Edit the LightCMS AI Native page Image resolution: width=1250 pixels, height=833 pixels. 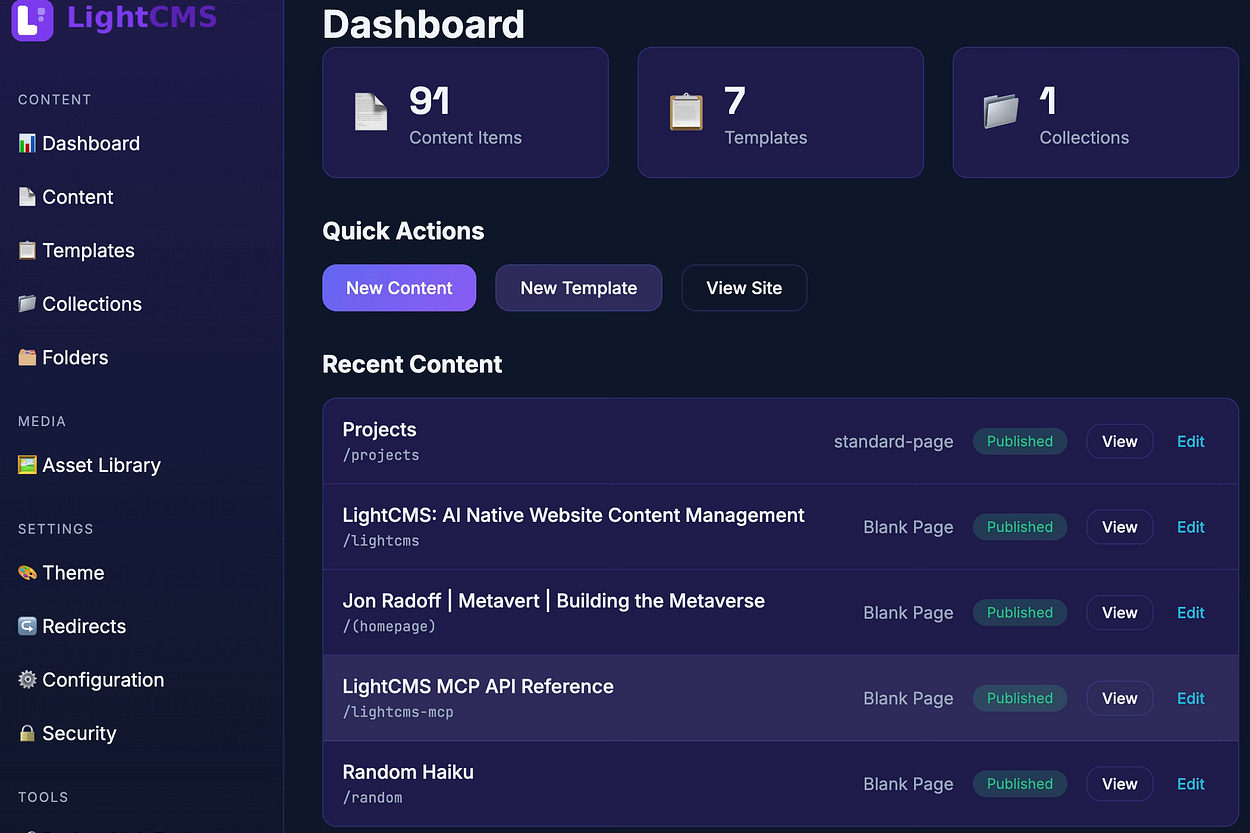(1191, 527)
